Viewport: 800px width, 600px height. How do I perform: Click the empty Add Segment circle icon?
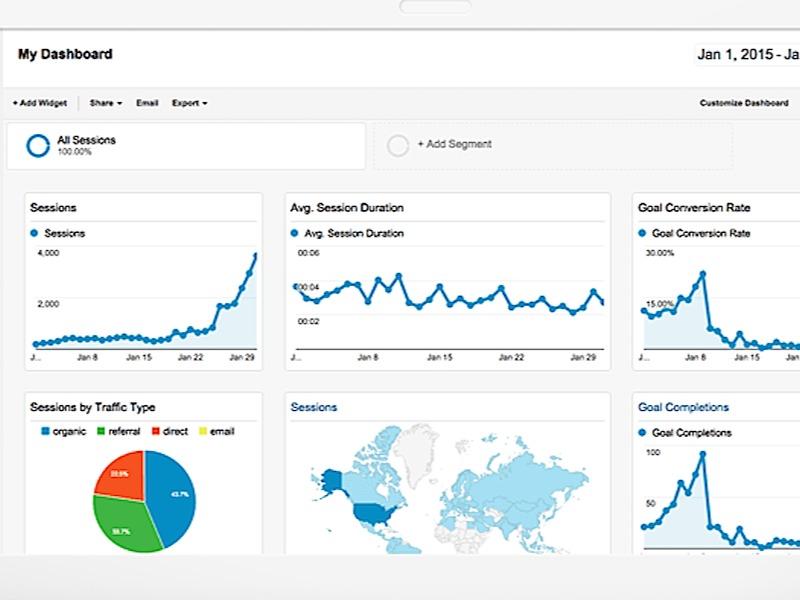pos(398,145)
